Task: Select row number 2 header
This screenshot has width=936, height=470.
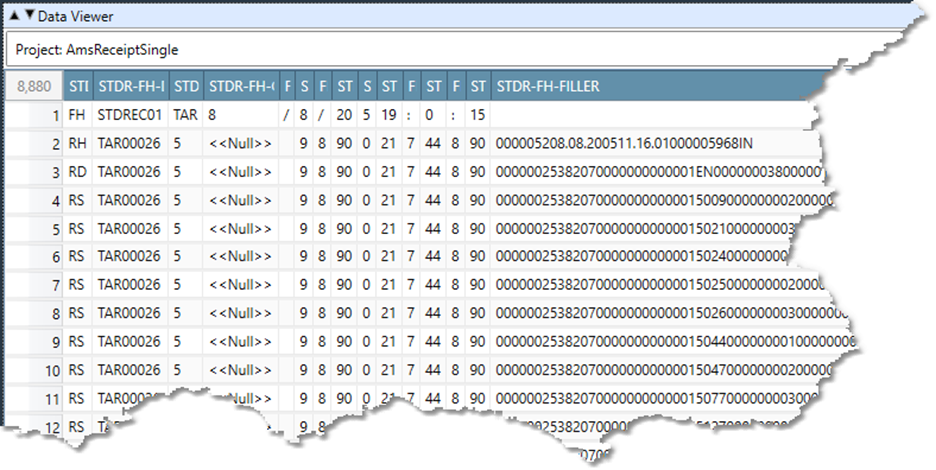Action: tap(34, 144)
